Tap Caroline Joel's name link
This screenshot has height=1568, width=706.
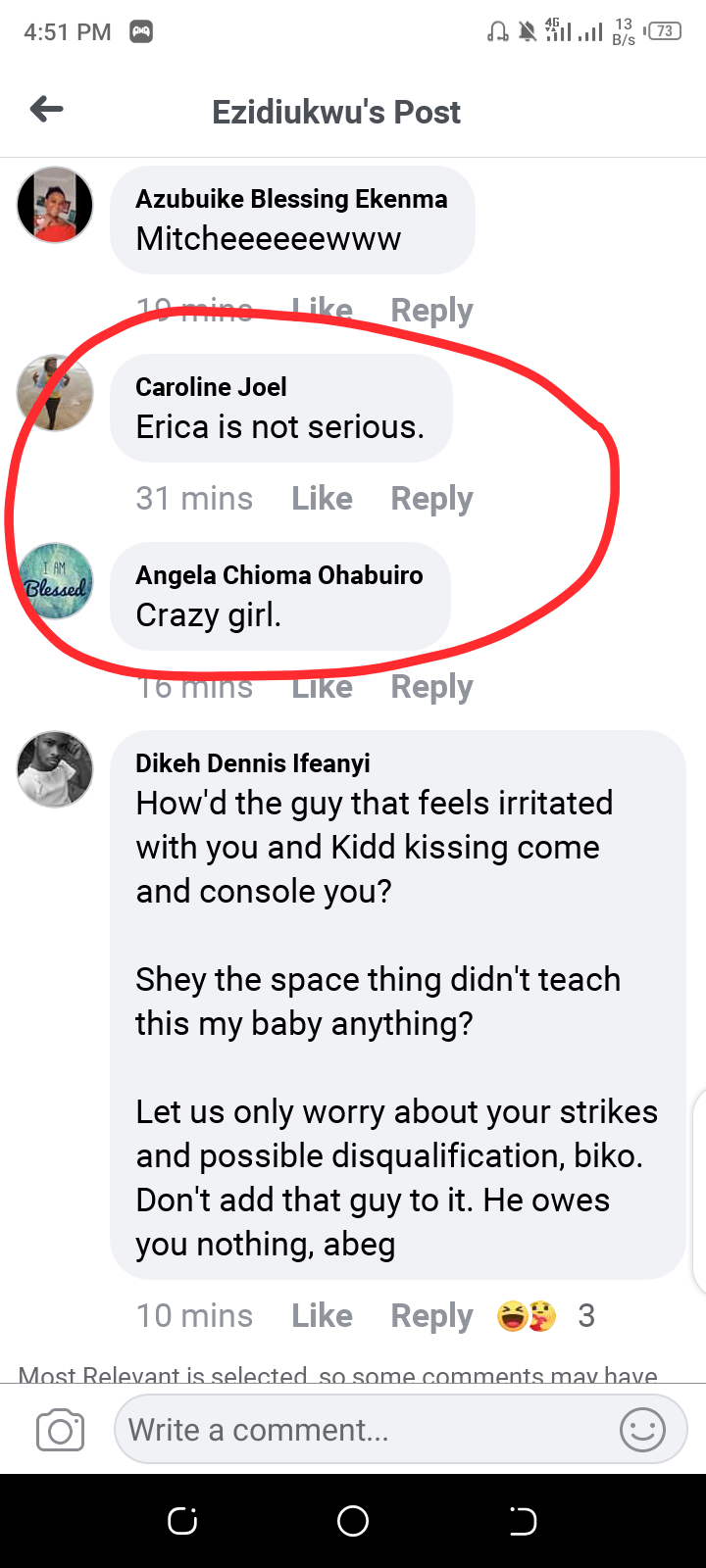(211, 387)
